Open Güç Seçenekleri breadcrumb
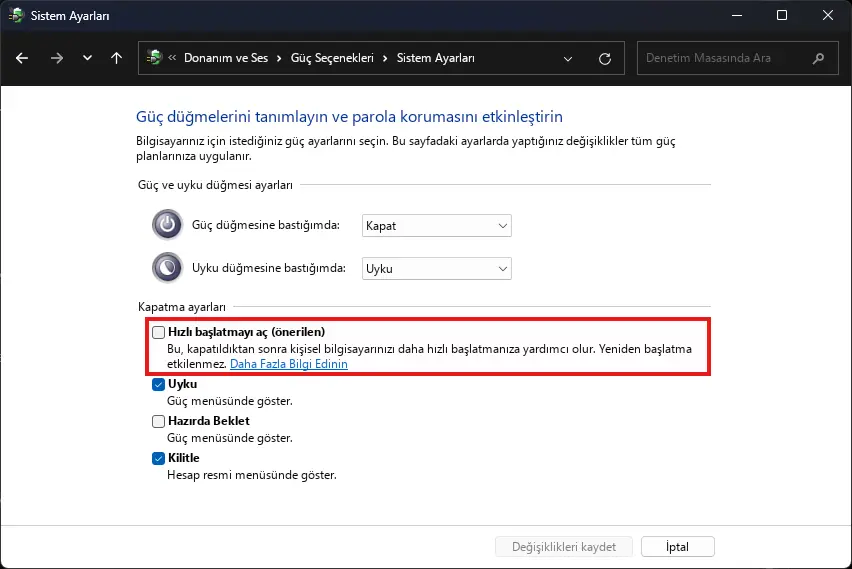This screenshot has width=852, height=569. [332, 58]
